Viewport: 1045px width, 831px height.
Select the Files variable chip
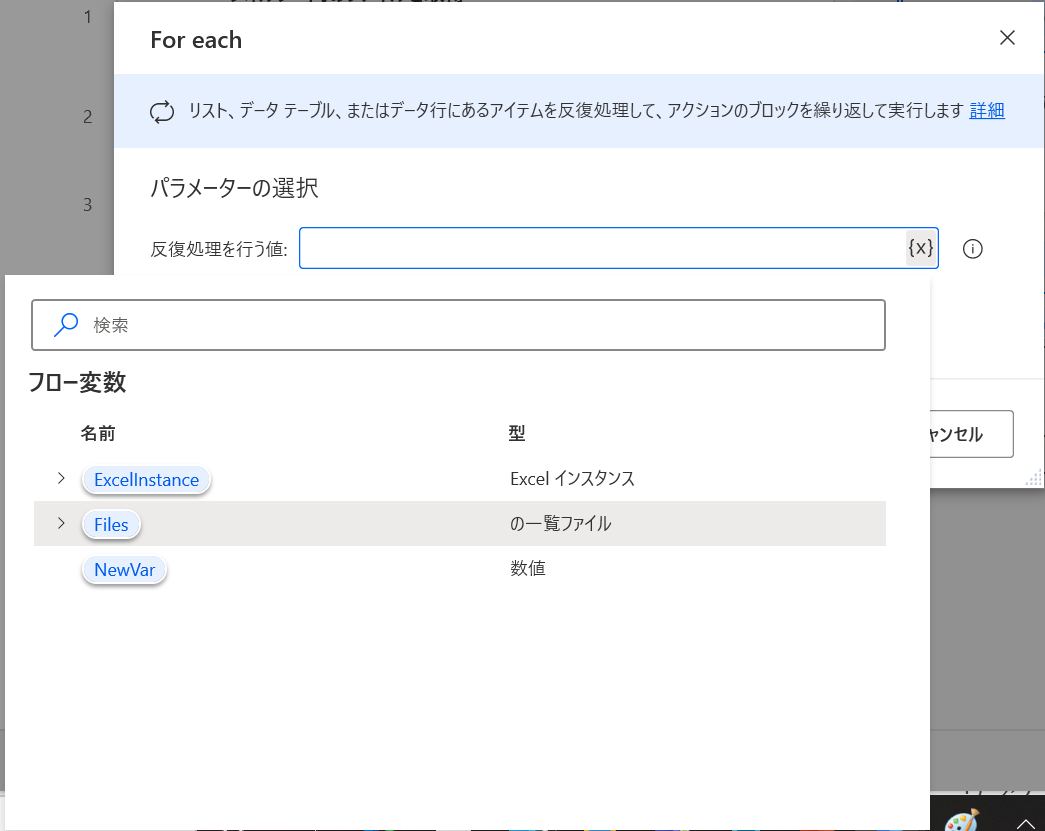pyautogui.click(x=111, y=524)
